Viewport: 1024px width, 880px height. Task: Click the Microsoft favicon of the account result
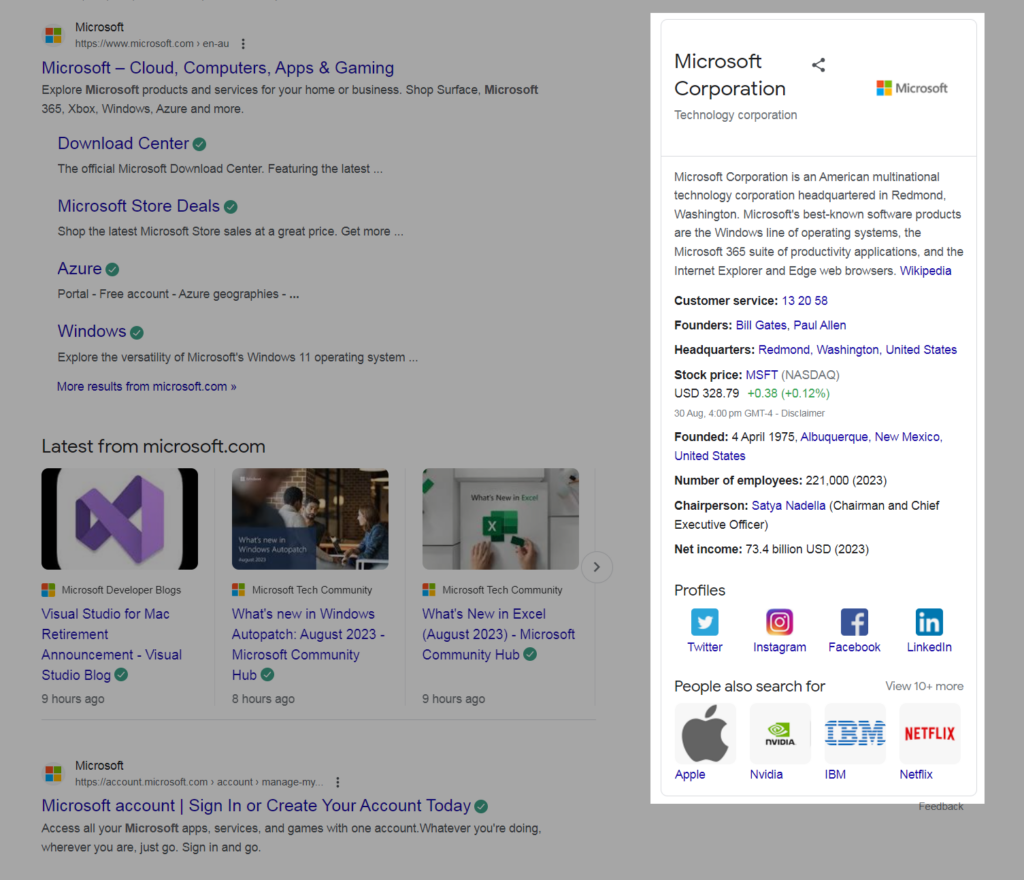pyautogui.click(x=54, y=774)
